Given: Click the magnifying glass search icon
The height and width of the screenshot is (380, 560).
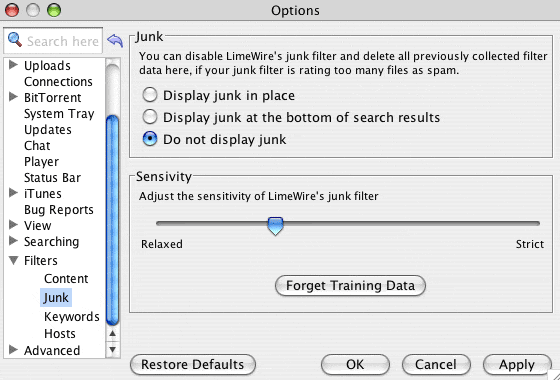Looking at the screenshot, I should (x=15, y=40).
